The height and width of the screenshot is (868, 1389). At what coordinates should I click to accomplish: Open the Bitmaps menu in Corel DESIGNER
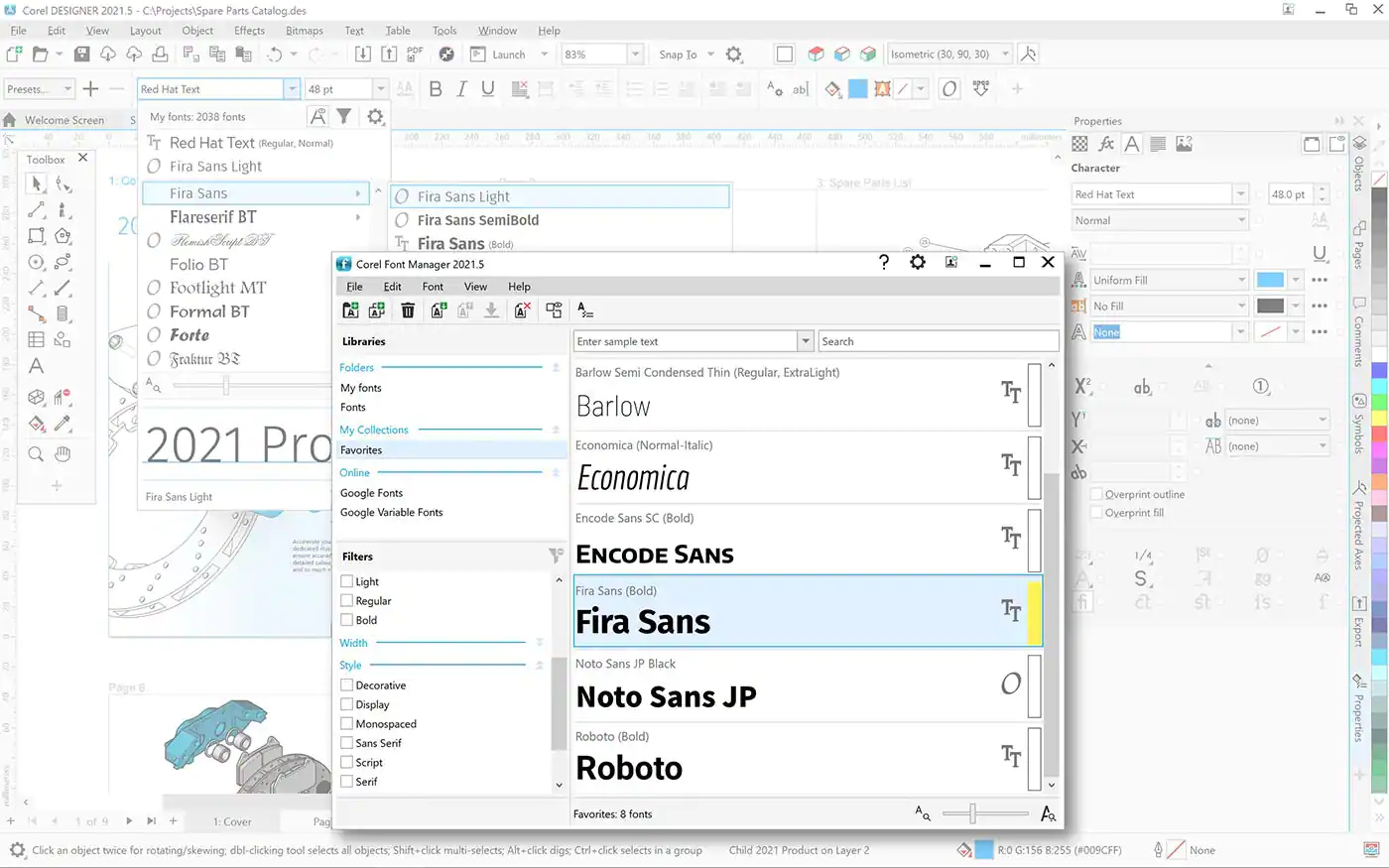tap(304, 31)
